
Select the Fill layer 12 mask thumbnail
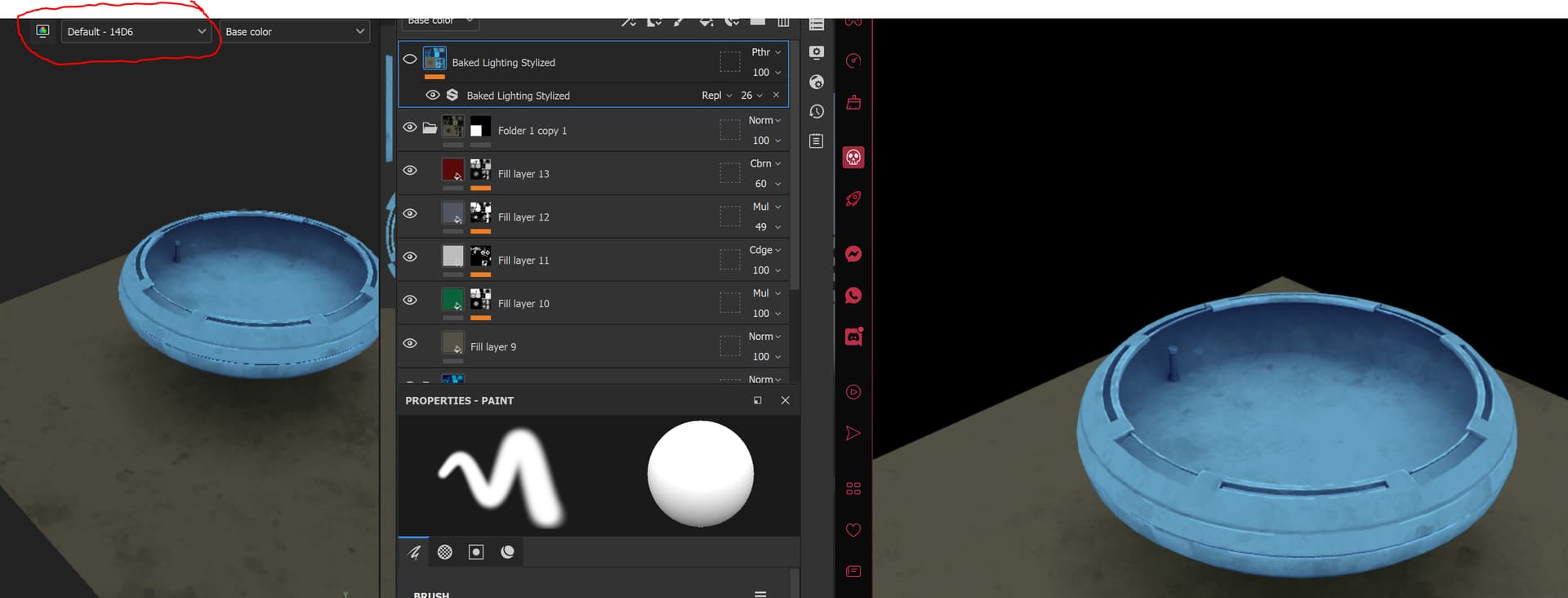click(480, 212)
